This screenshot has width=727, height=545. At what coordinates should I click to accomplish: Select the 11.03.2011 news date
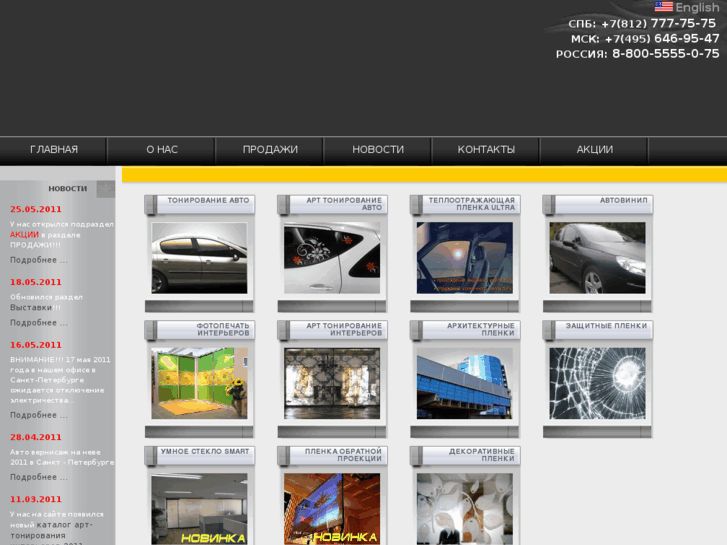[36, 500]
